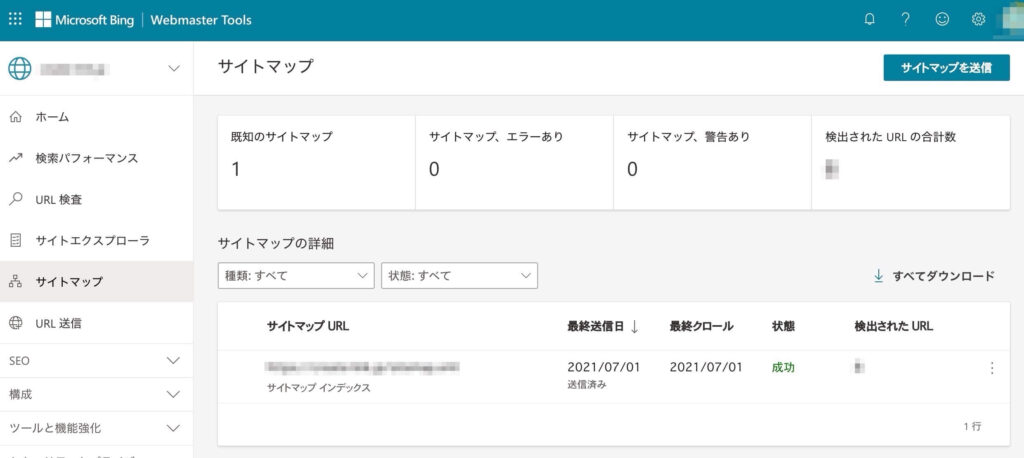Click the 既知のサイトマップ card
The height and width of the screenshot is (458, 1024).
point(316,163)
